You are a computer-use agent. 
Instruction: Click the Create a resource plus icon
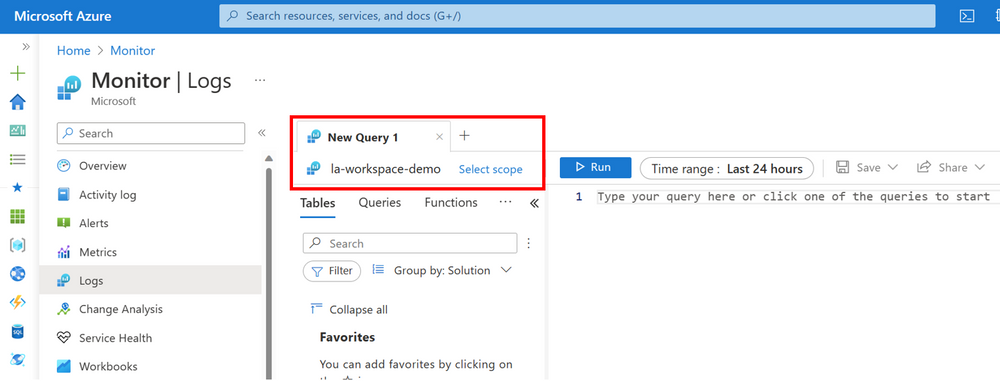pyautogui.click(x=18, y=73)
